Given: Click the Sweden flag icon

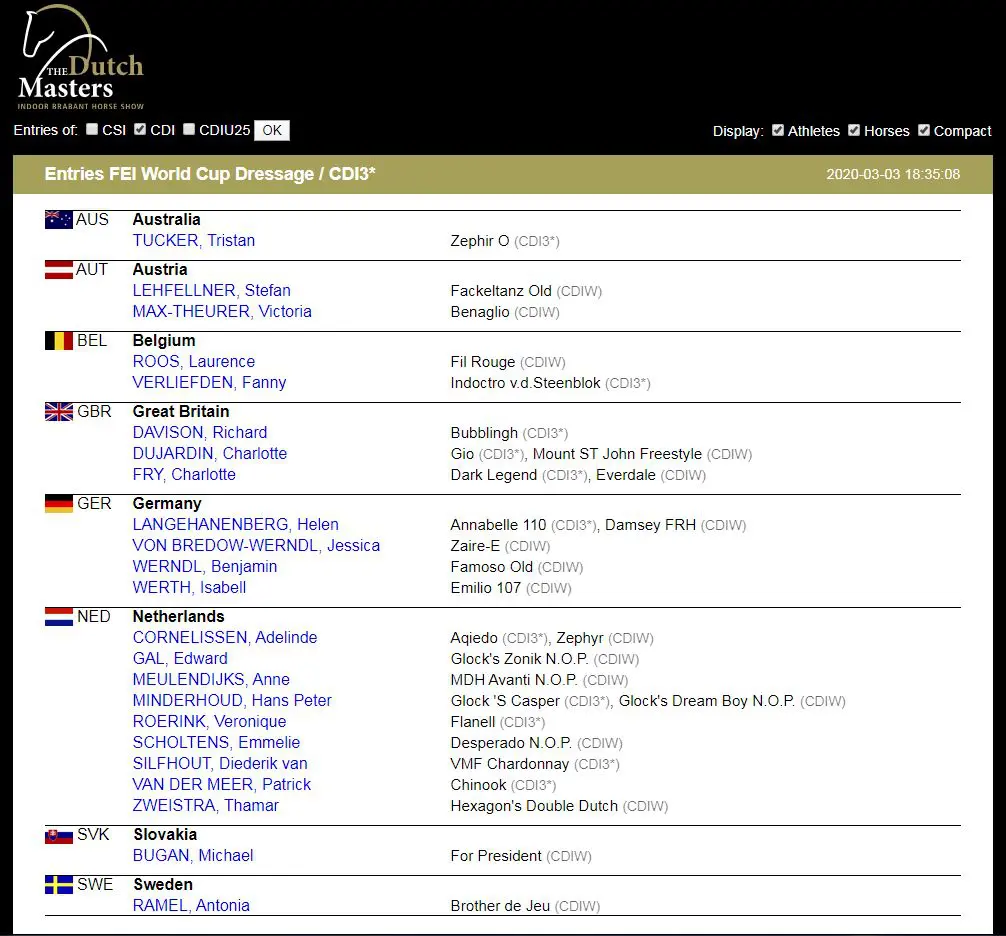Looking at the screenshot, I should click(59, 885).
